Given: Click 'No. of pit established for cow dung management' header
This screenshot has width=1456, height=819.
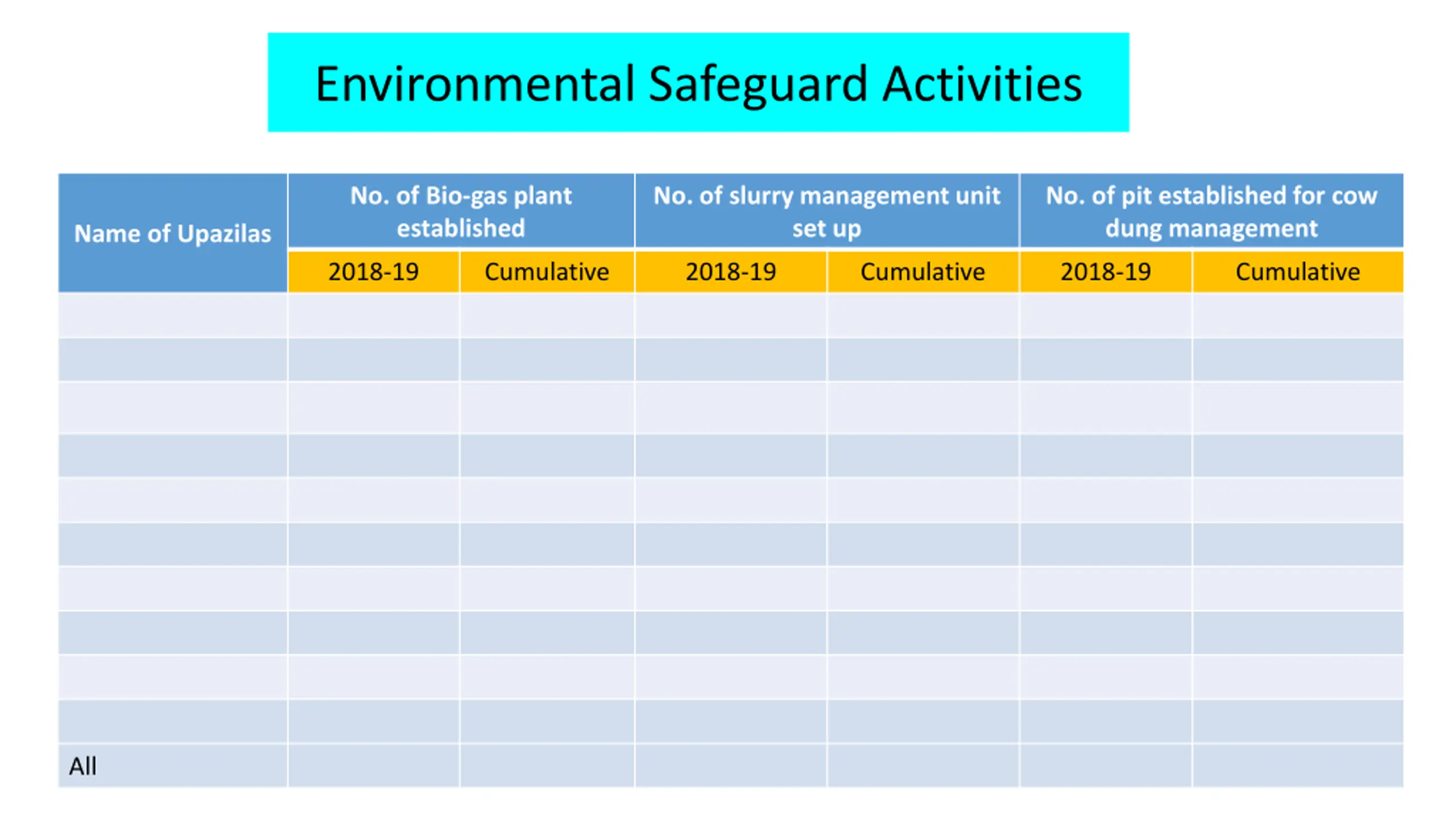Looking at the screenshot, I should coord(1211,211).
